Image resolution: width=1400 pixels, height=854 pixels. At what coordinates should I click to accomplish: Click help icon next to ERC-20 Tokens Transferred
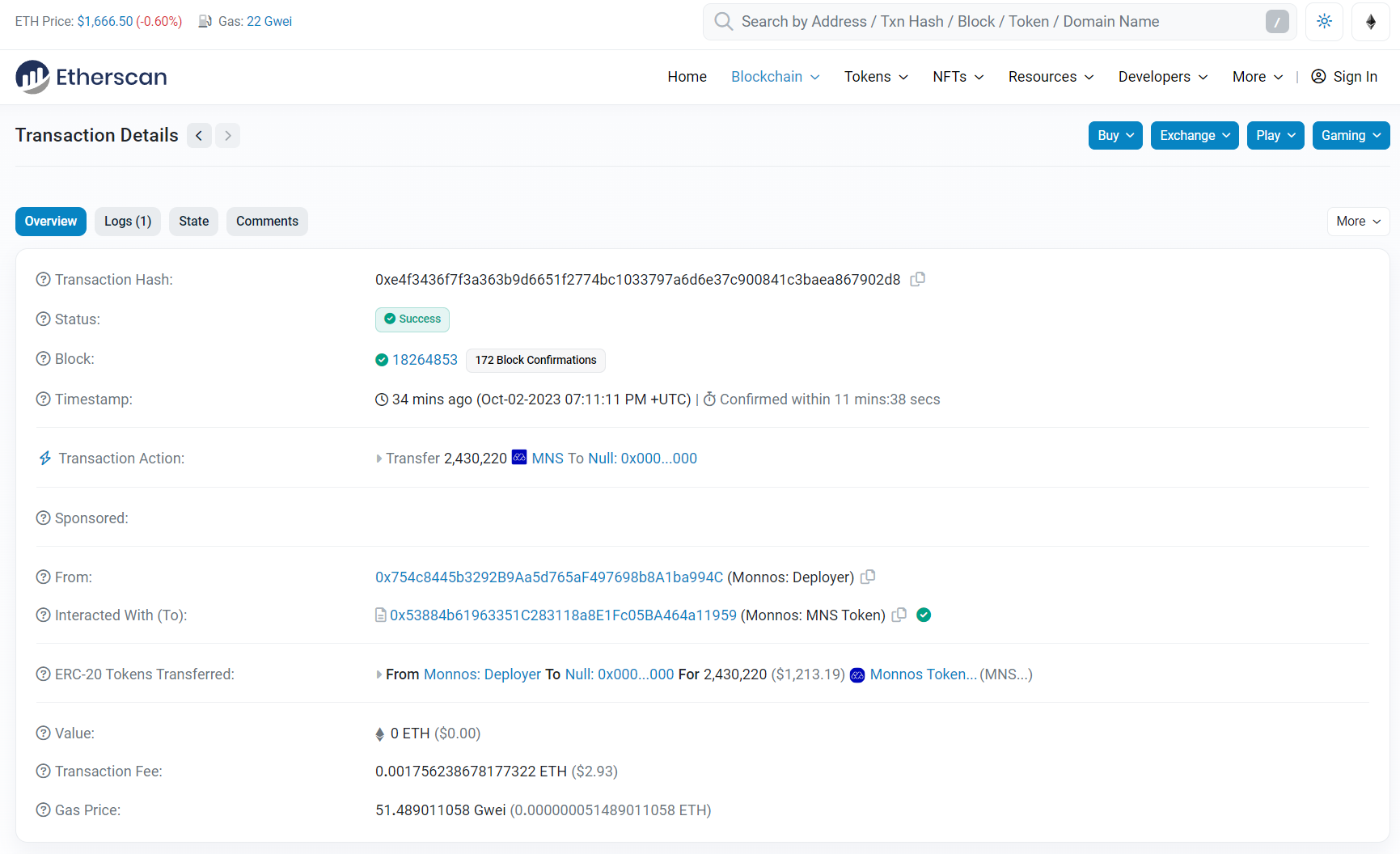coord(44,674)
